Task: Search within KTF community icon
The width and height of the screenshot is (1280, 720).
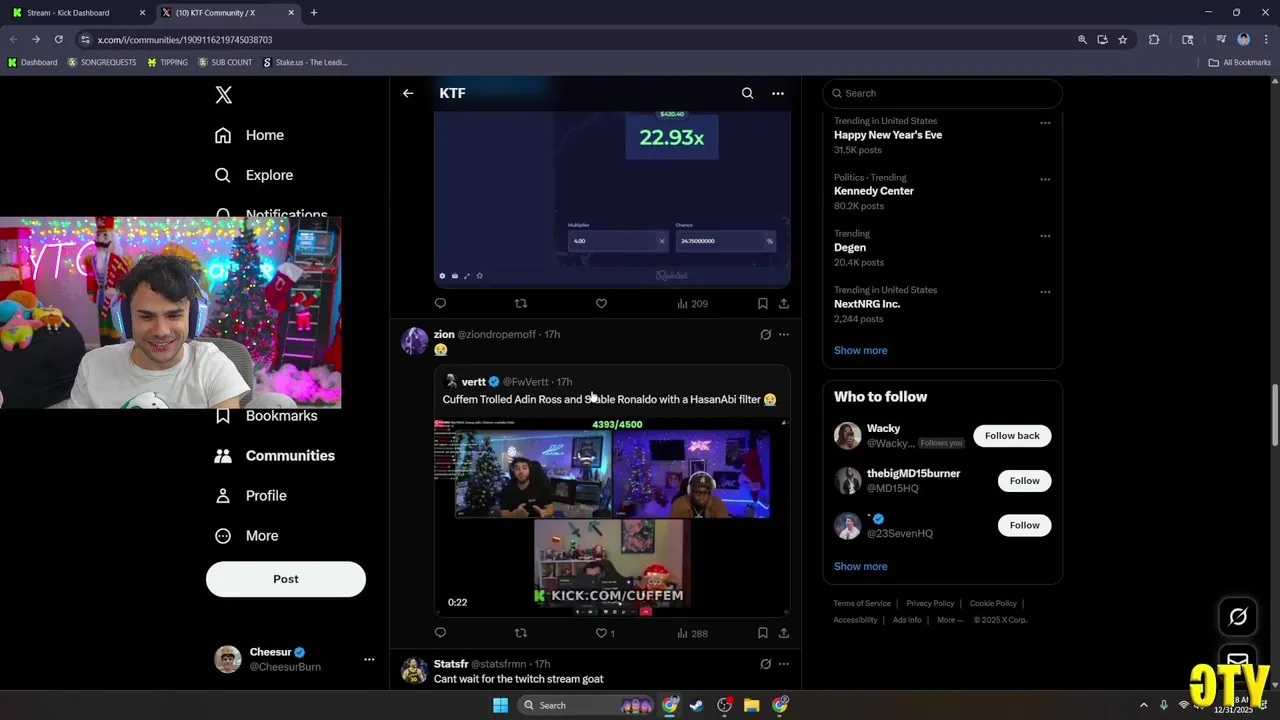Action: pos(747,93)
